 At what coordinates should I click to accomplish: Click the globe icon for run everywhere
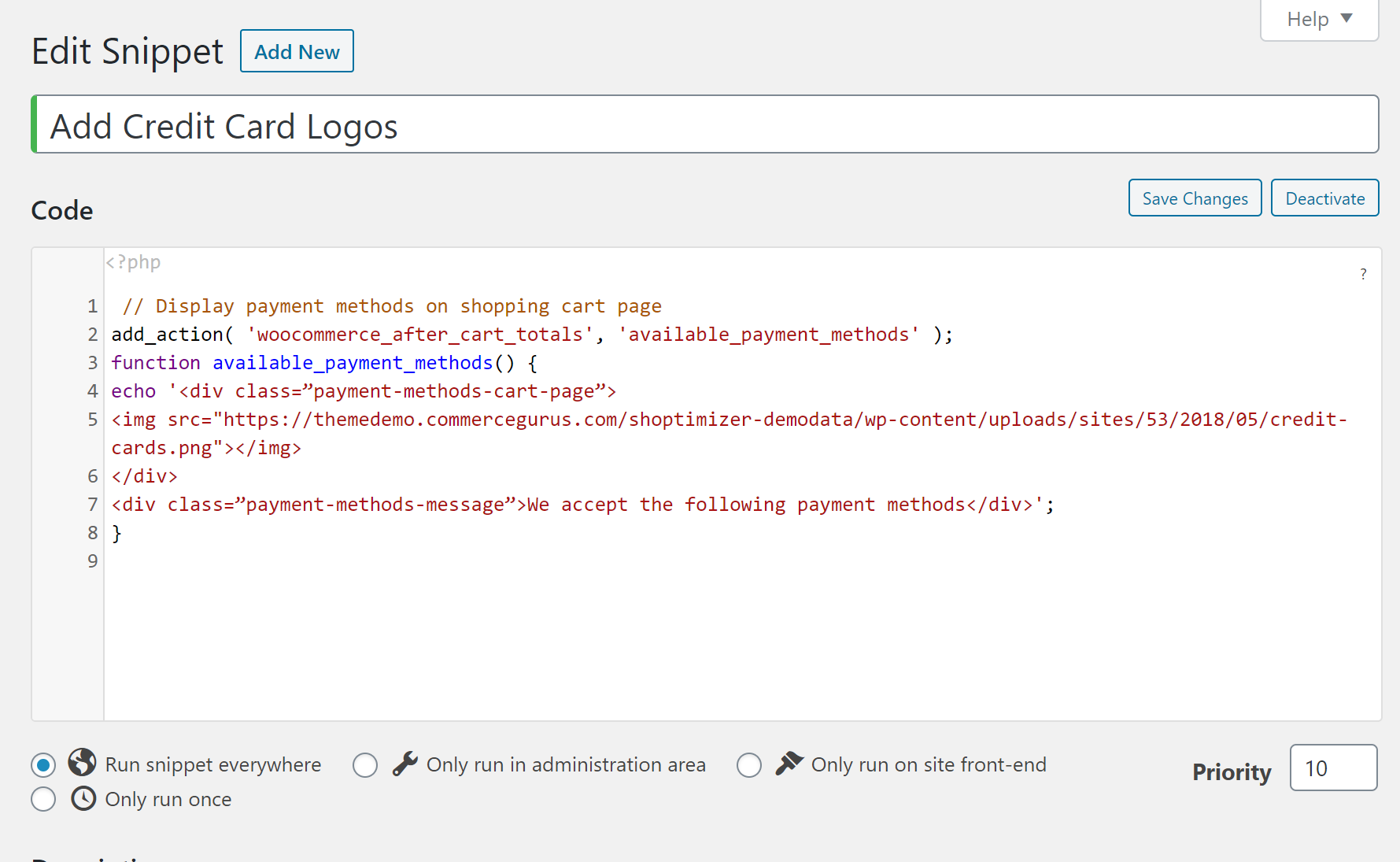click(82, 763)
